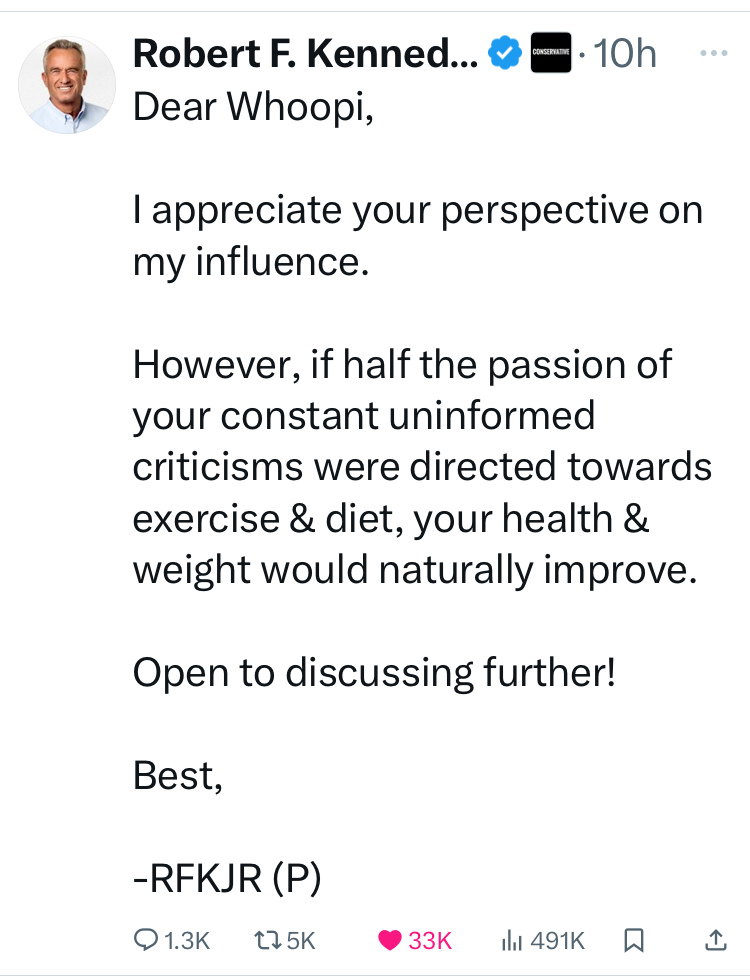This screenshot has height=980, width=750.
Task: Click the 491K views count
Action: (557, 940)
